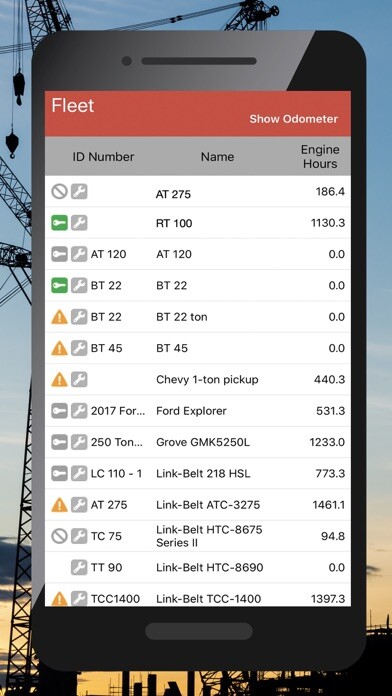This screenshot has height=696, width=392.
Task: Click wrench icon in Grove GMK5250L row
Action: click(79, 442)
